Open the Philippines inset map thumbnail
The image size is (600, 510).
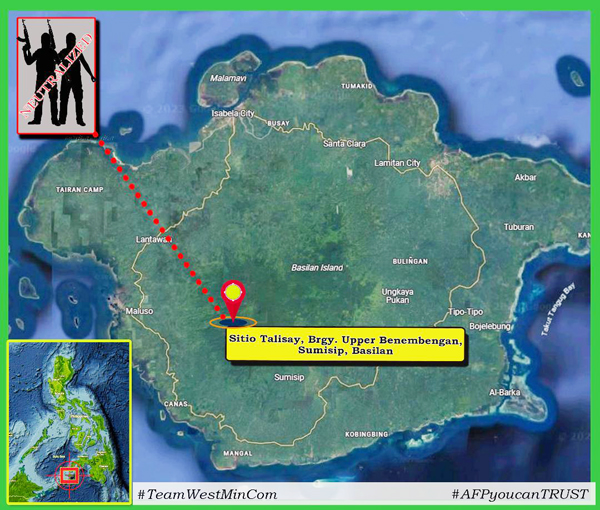click(69, 421)
